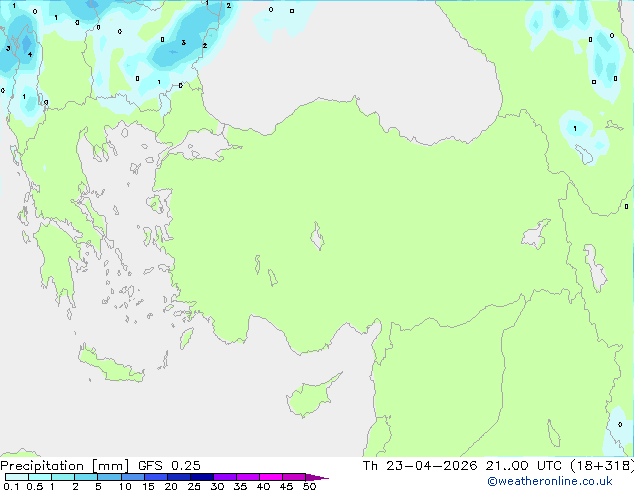The width and height of the screenshot is (634, 490).
Task: Pick the dark navy swatch between 25 and 30
Action: (x=202, y=477)
